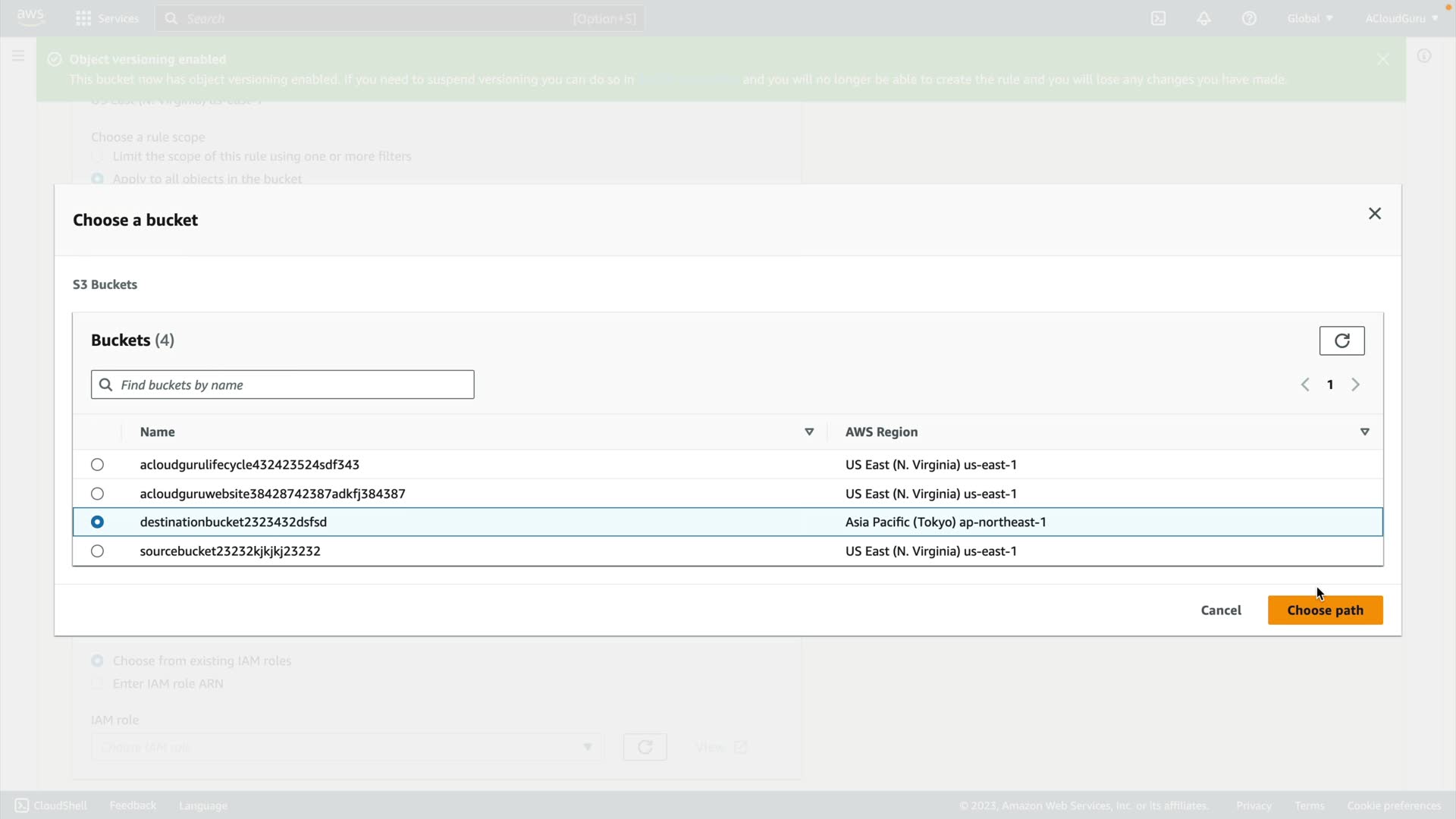Click the refresh buckets icon button
The height and width of the screenshot is (819, 1456).
(1341, 340)
